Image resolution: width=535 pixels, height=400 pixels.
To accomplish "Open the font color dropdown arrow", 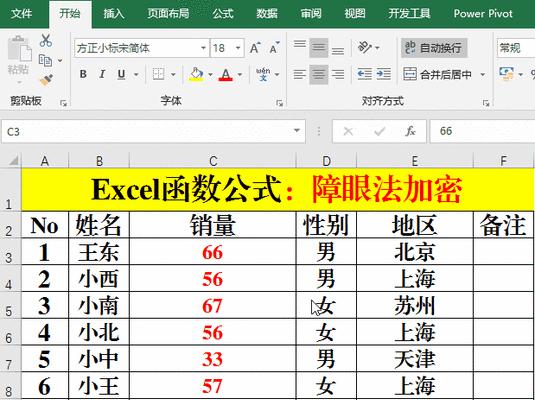I will coord(240,74).
